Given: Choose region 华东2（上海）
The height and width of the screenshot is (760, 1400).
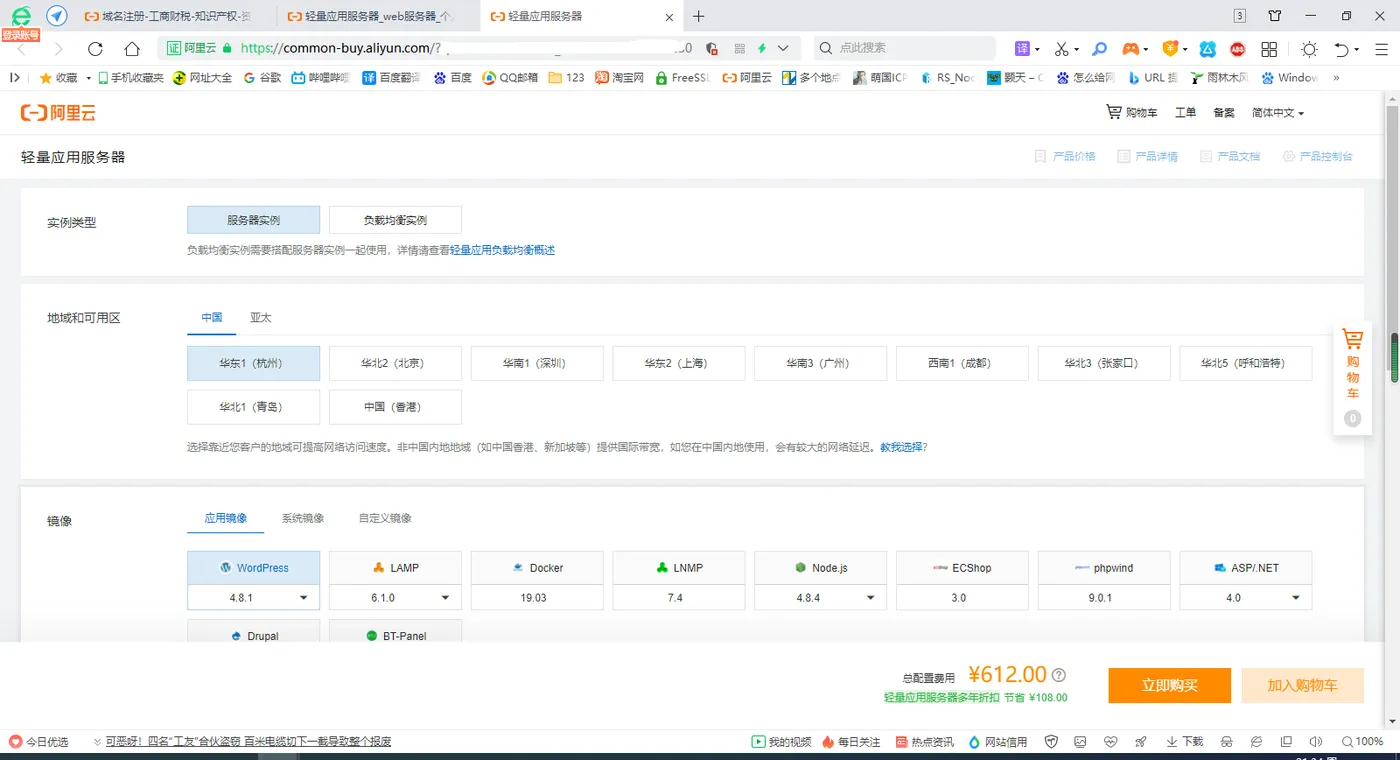Looking at the screenshot, I should 679,363.
